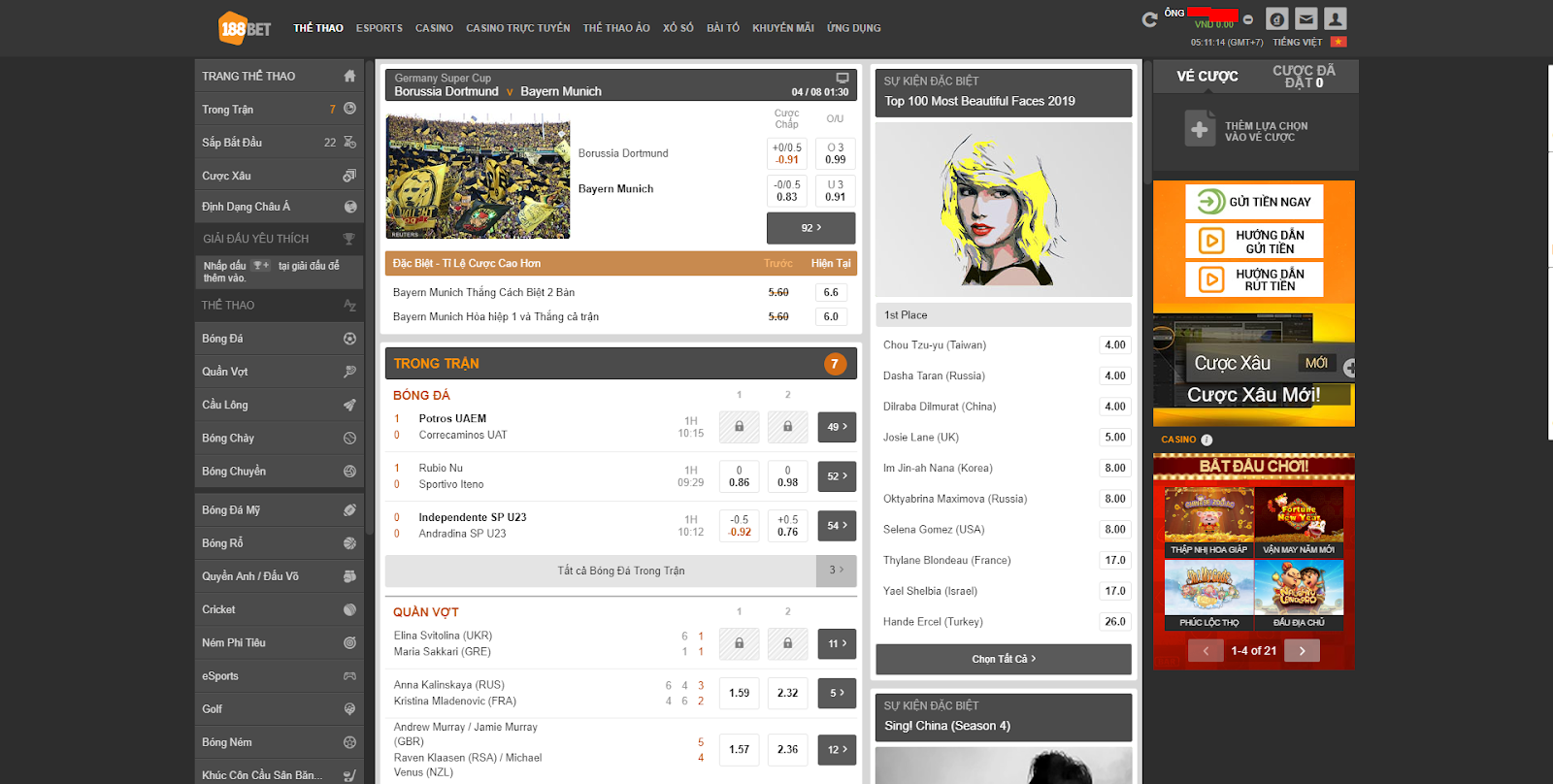Select the Vé Cược tab
Viewport: 1553px width, 784px height.
[1207, 76]
